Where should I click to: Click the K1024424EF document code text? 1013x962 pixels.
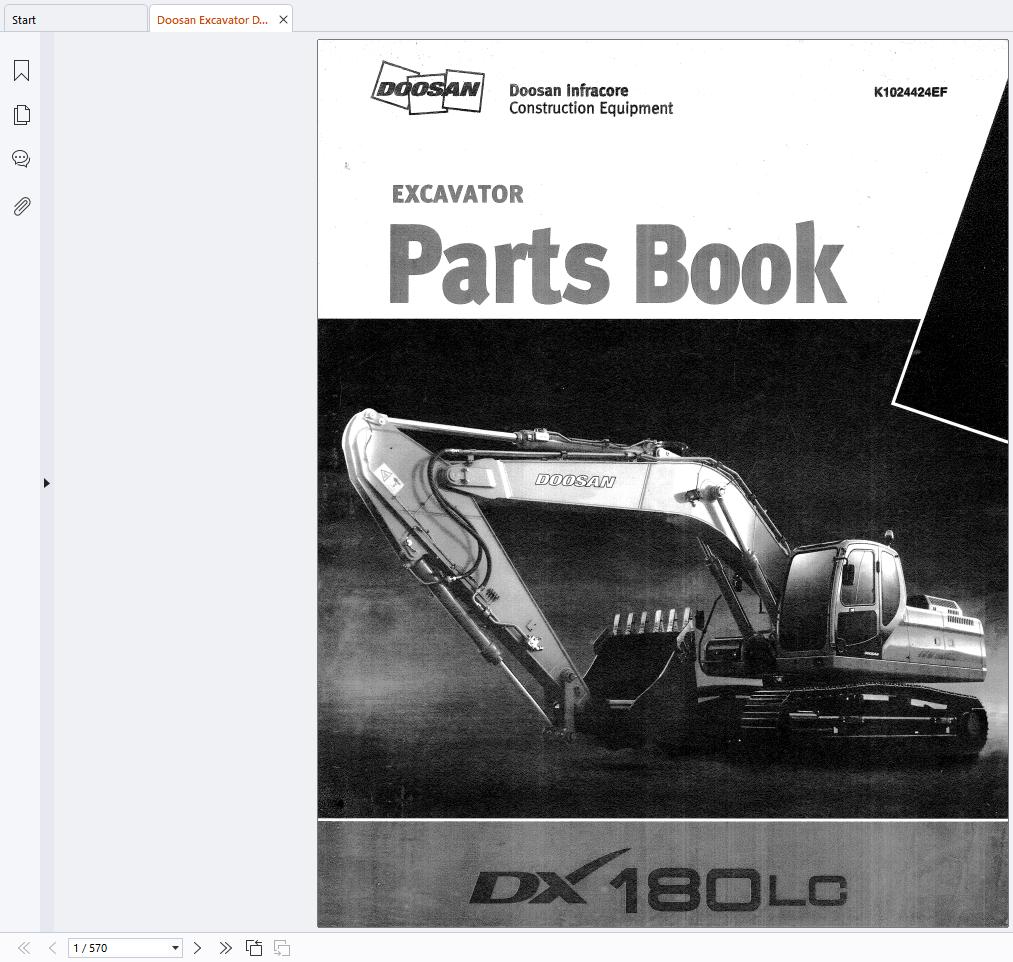(910, 92)
